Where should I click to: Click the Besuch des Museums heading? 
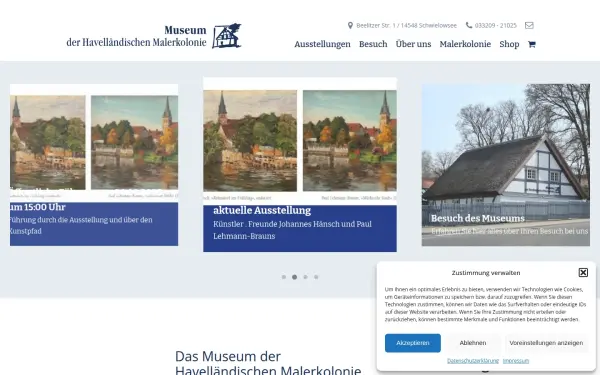coord(478,218)
